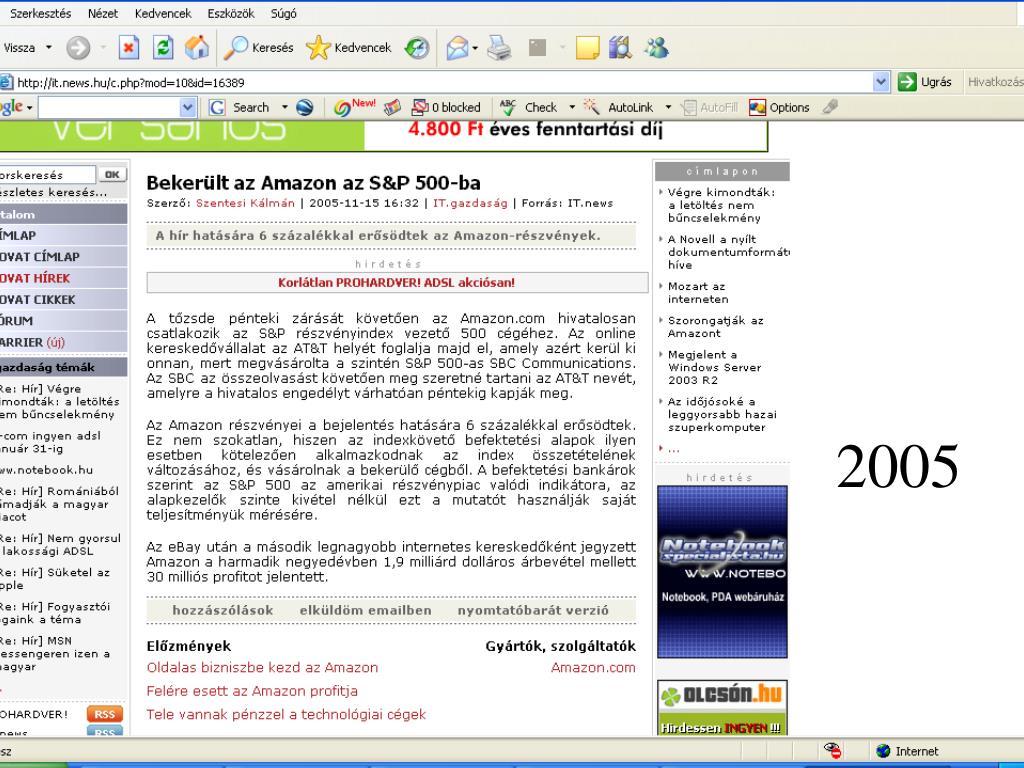Open Tele vannak pénzzel a technológiai cégek
1024x768 pixels.
(285, 714)
